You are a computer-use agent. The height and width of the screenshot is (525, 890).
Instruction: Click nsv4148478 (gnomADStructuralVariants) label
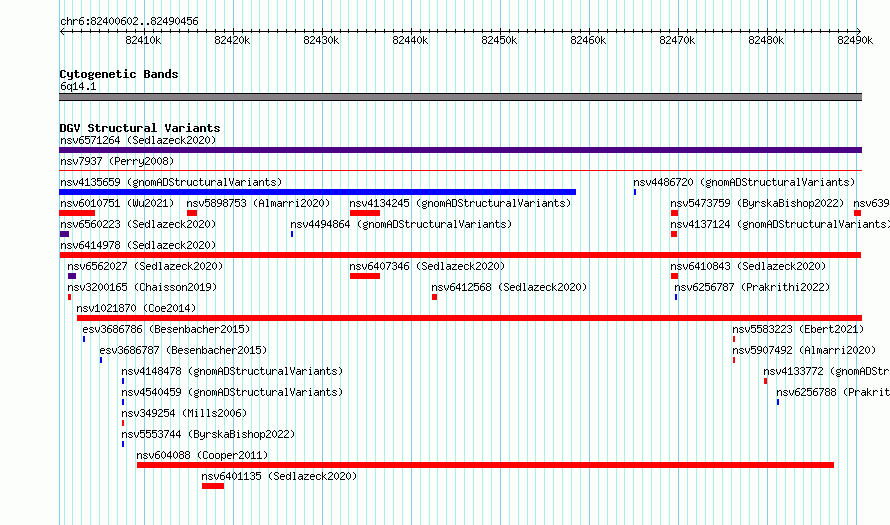click(x=232, y=371)
